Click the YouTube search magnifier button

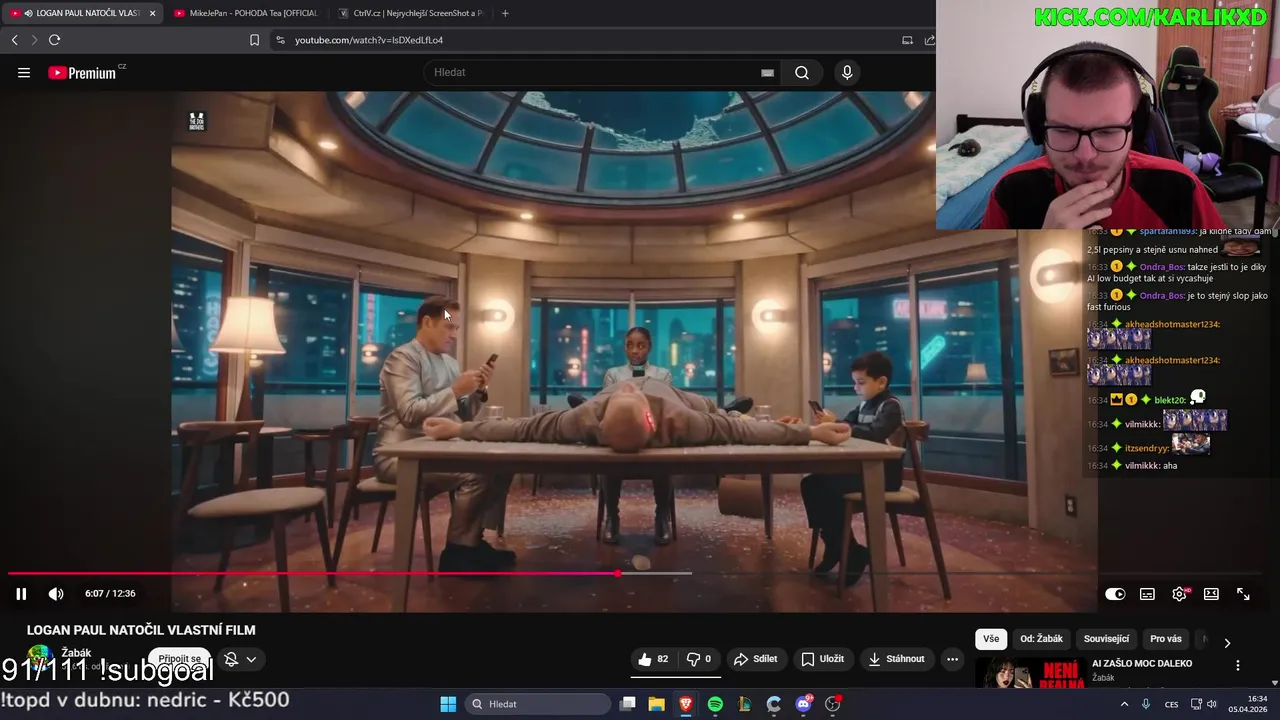tap(802, 73)
